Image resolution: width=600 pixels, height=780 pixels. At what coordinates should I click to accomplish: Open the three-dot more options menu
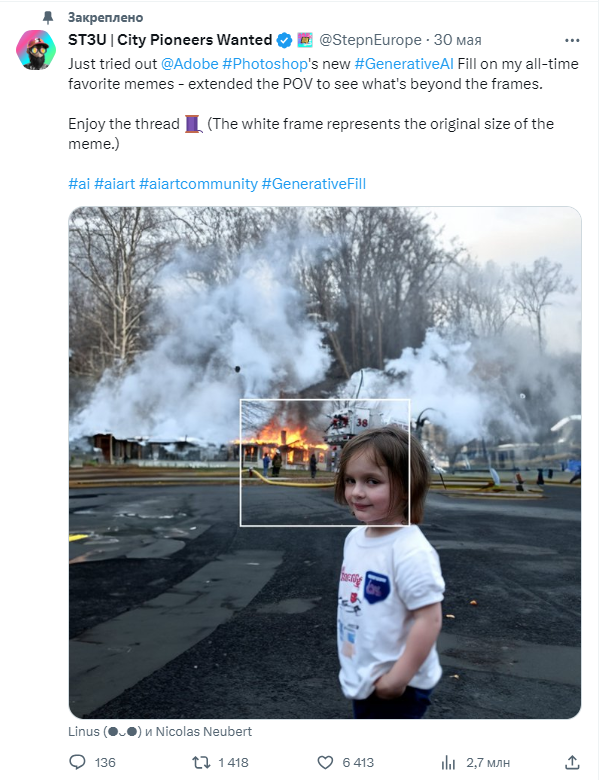point(571,41)
